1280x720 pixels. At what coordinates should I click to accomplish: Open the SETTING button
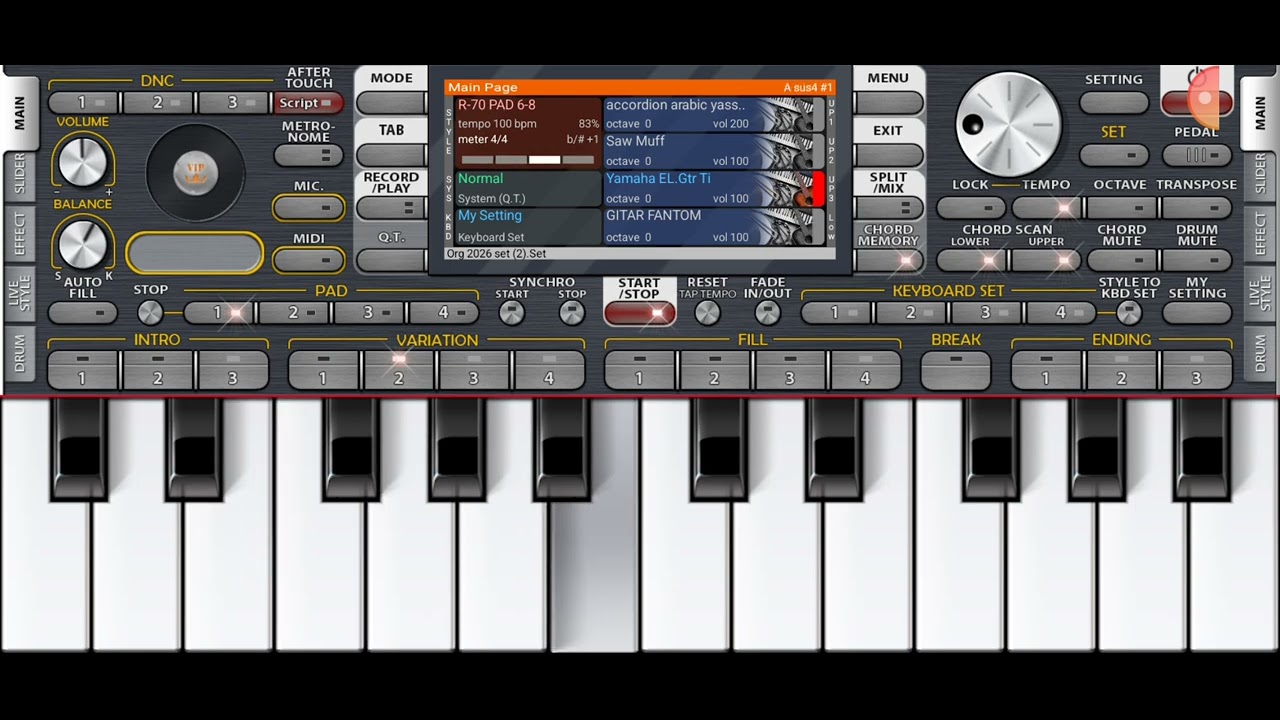point(1114,103)
